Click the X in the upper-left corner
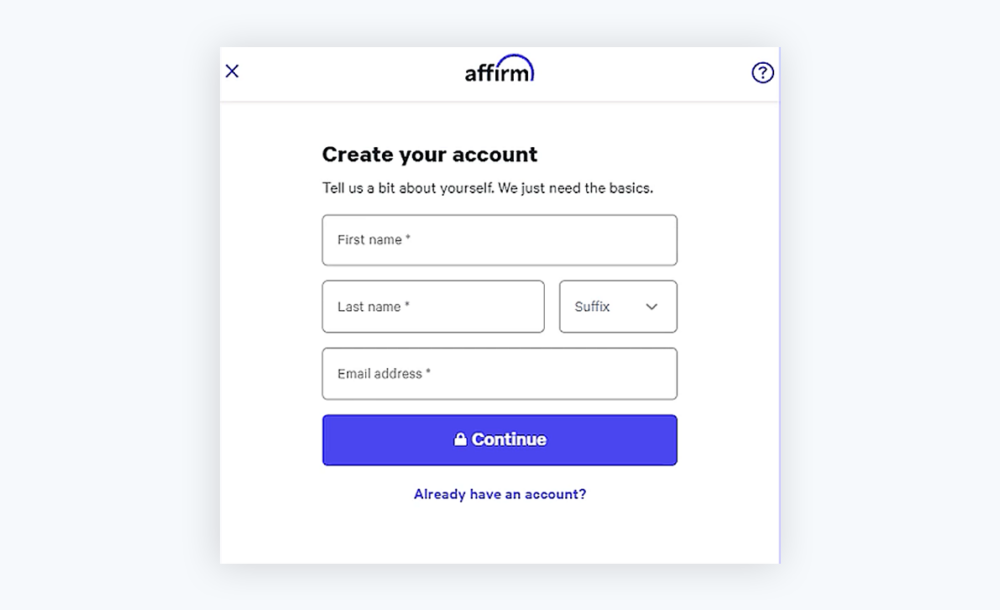1000x610 pixels. 232,71
